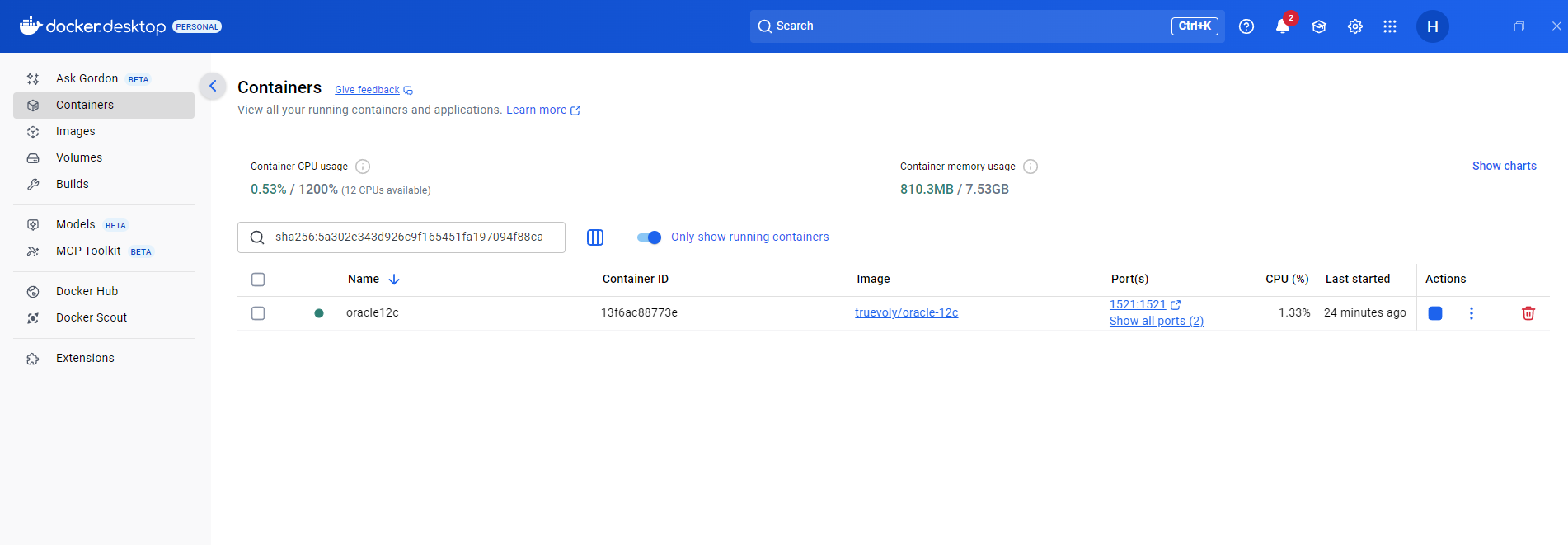Click the Container ID column header
The image size is (1568, 545).
pyautogui.click(x=636, y=279)
